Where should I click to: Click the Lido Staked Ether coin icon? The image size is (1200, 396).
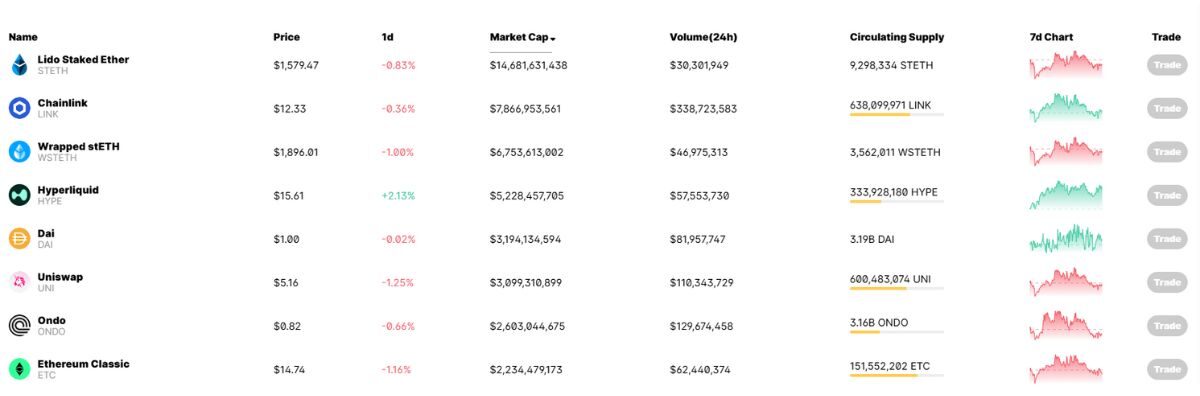click(x=19, y=65)
